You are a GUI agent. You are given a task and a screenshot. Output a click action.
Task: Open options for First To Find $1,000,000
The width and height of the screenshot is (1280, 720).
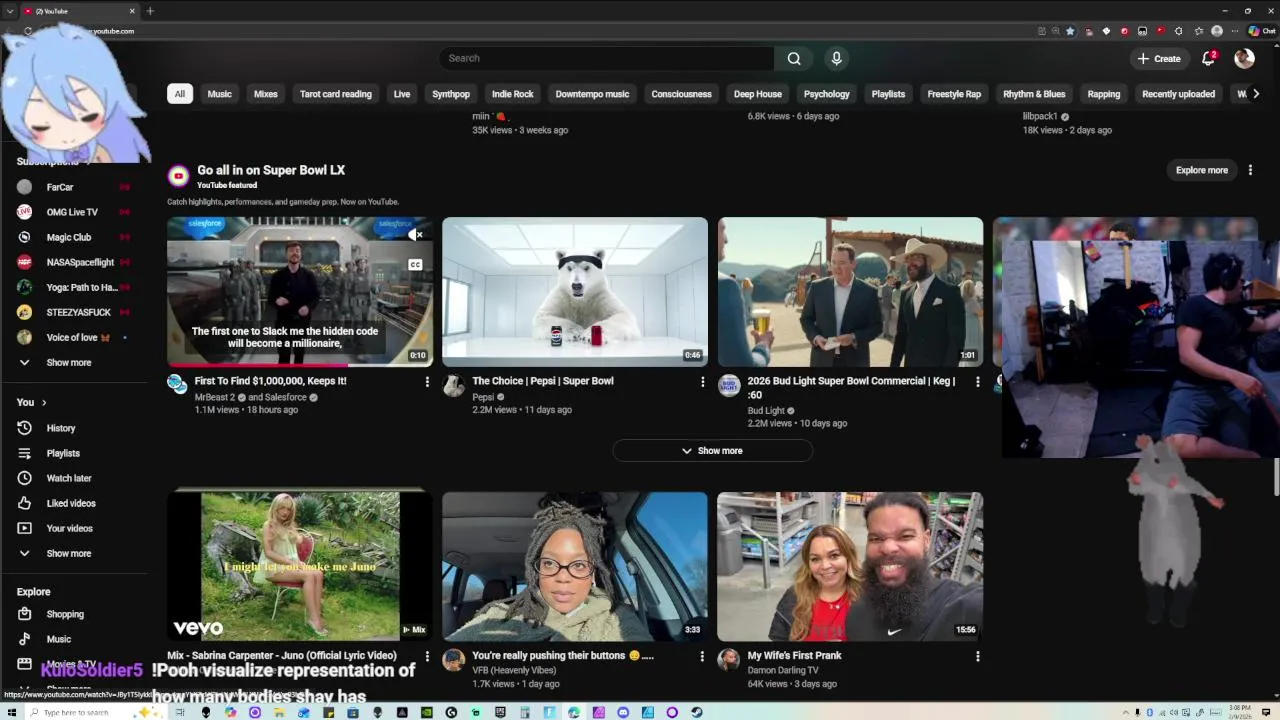tap(427, 382)
